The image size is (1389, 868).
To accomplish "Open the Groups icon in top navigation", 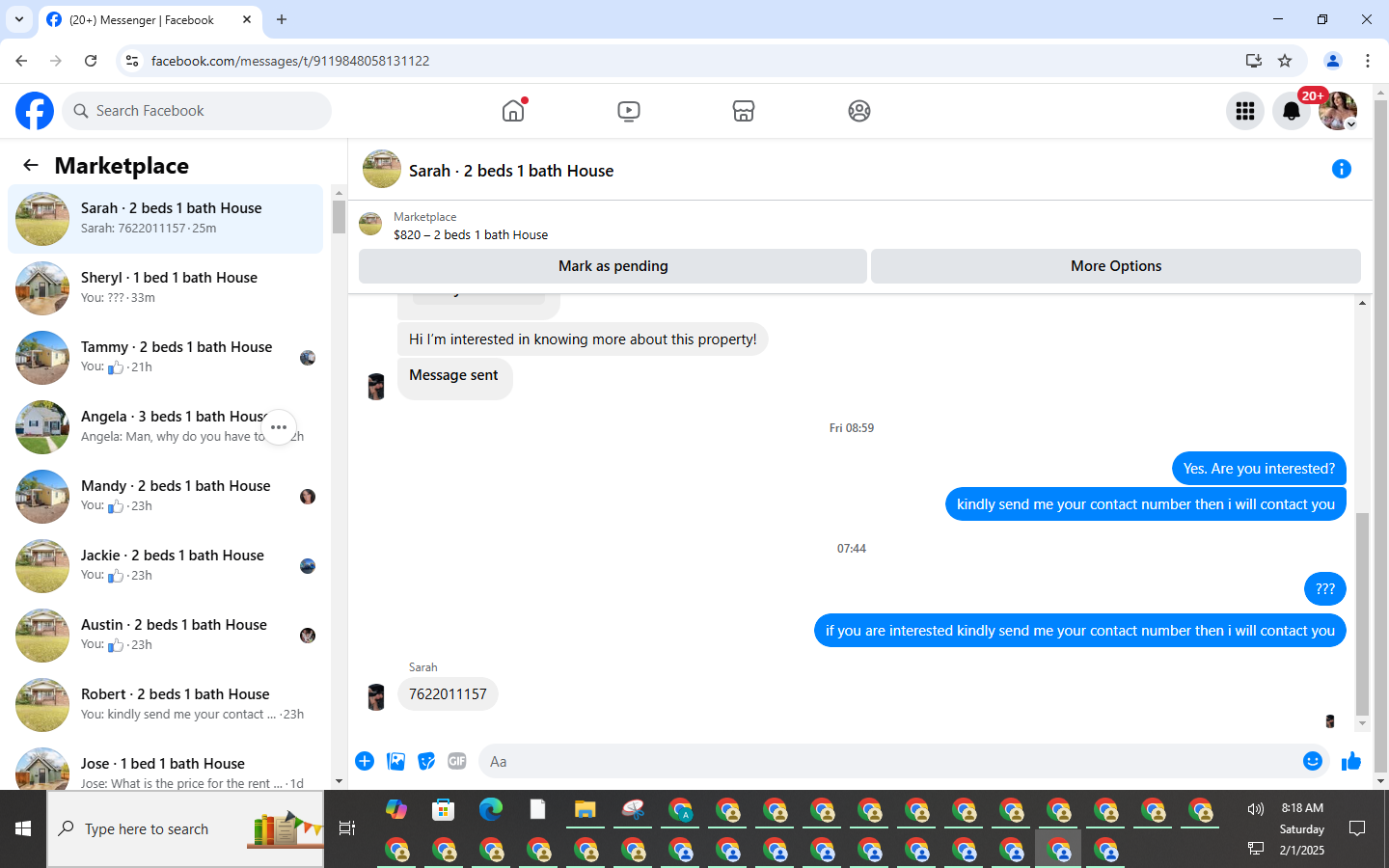I will (x=858, y=111).
